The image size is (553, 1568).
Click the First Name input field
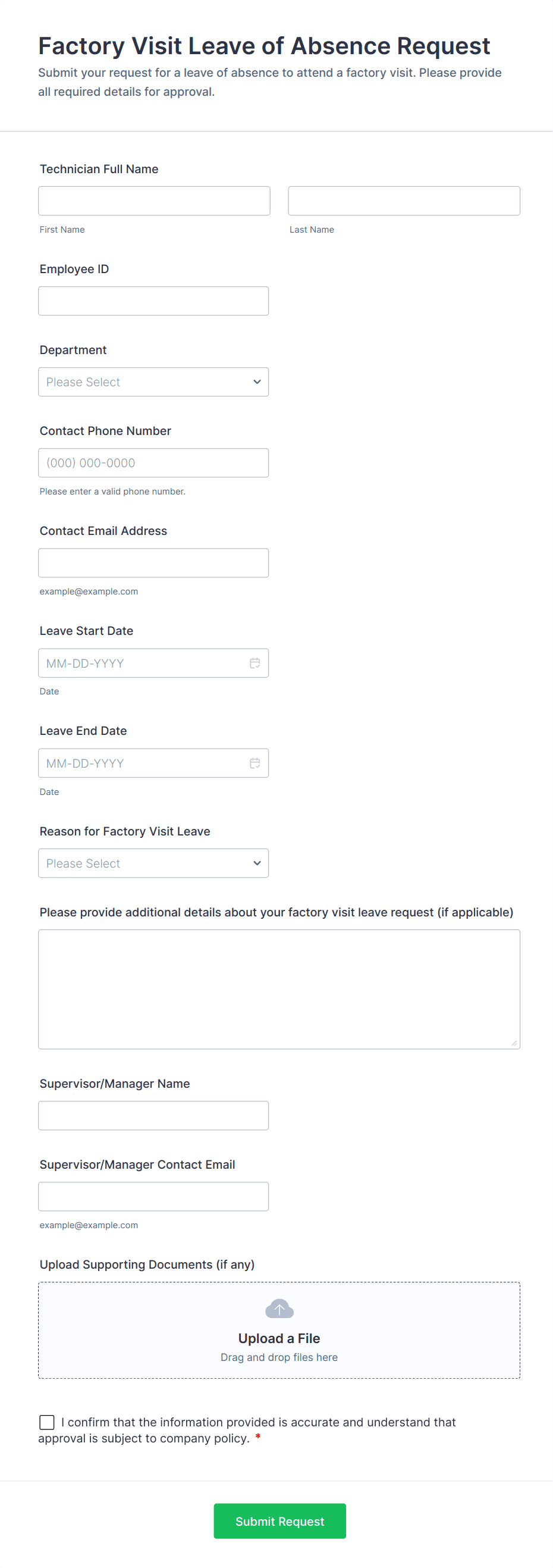(x=154, y=201)
